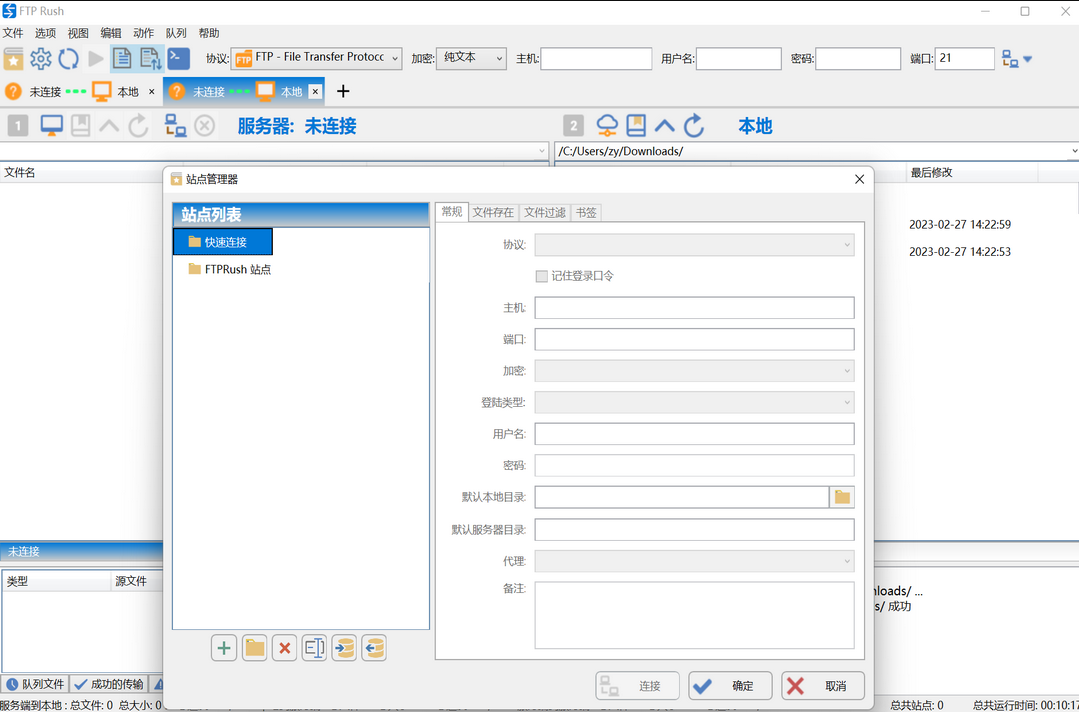Image resolution: width=1079 pixels, height=712 pixels.
Task: Click the green plus add site button
Action: 224,648
